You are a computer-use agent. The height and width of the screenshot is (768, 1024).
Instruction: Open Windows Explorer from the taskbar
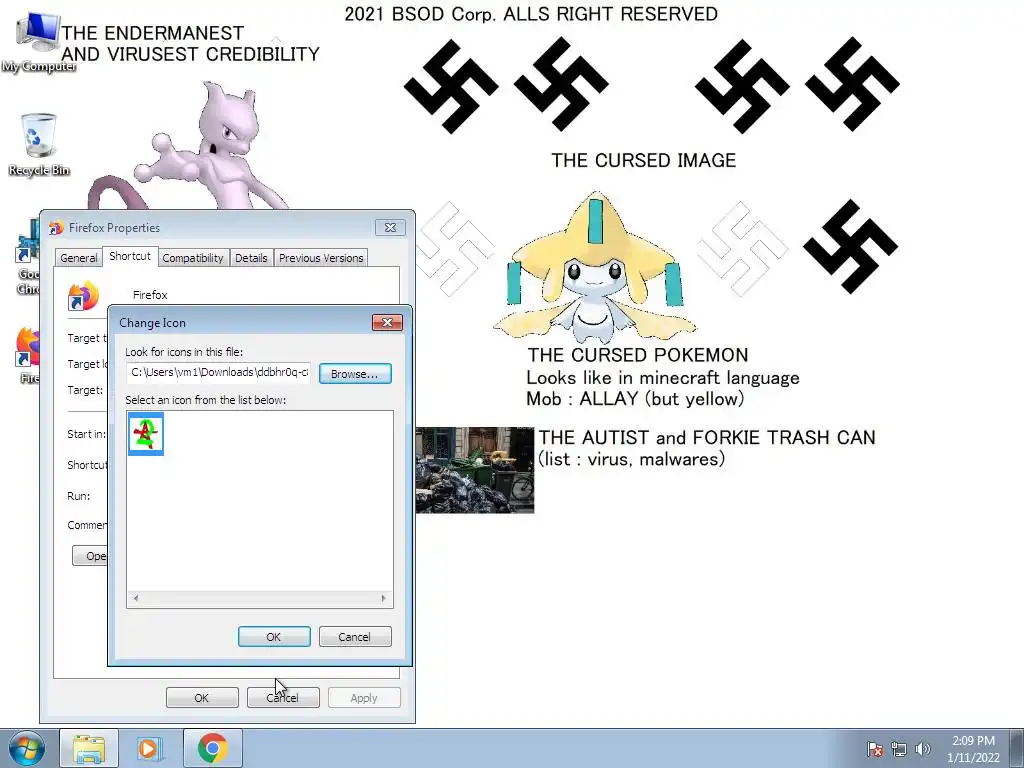tap(89, 748)
